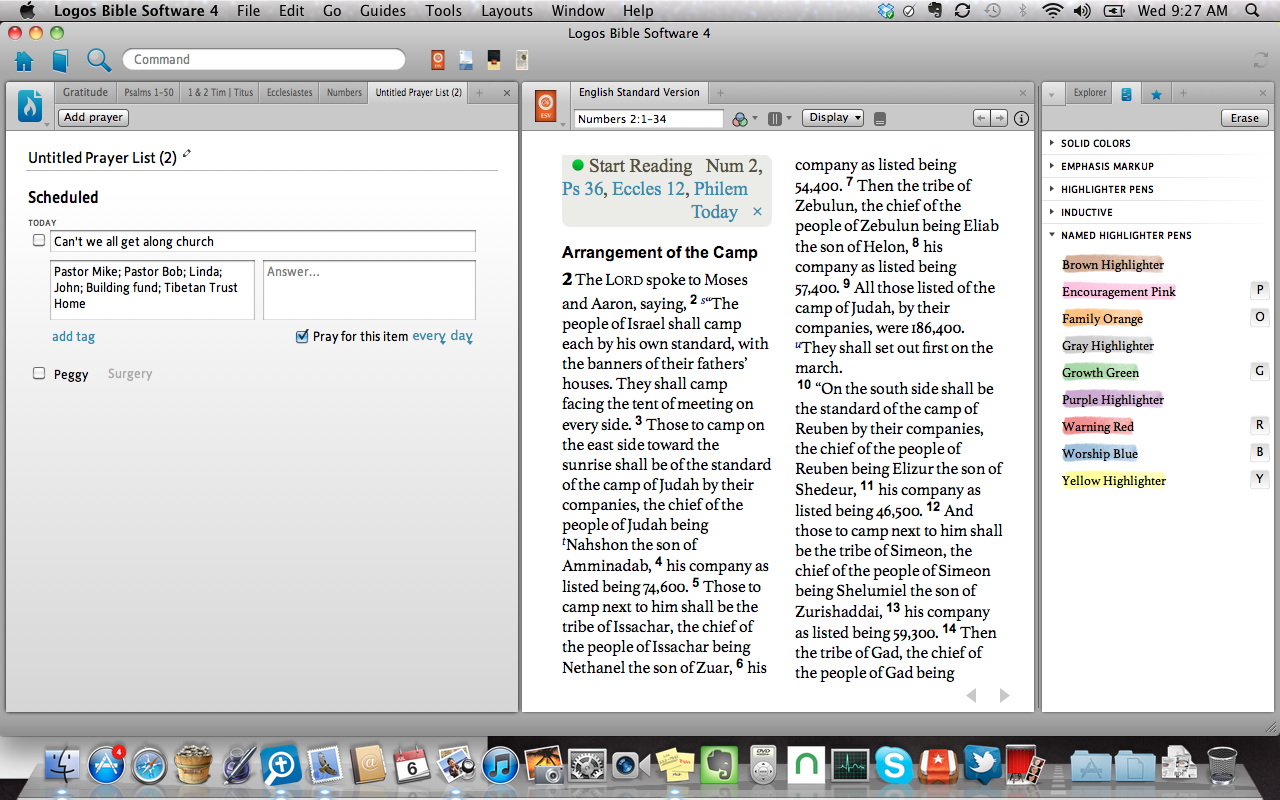1280x800 pixels.
Task: Go to next page of Numbers text
Action: click(x=1005, y=695)
